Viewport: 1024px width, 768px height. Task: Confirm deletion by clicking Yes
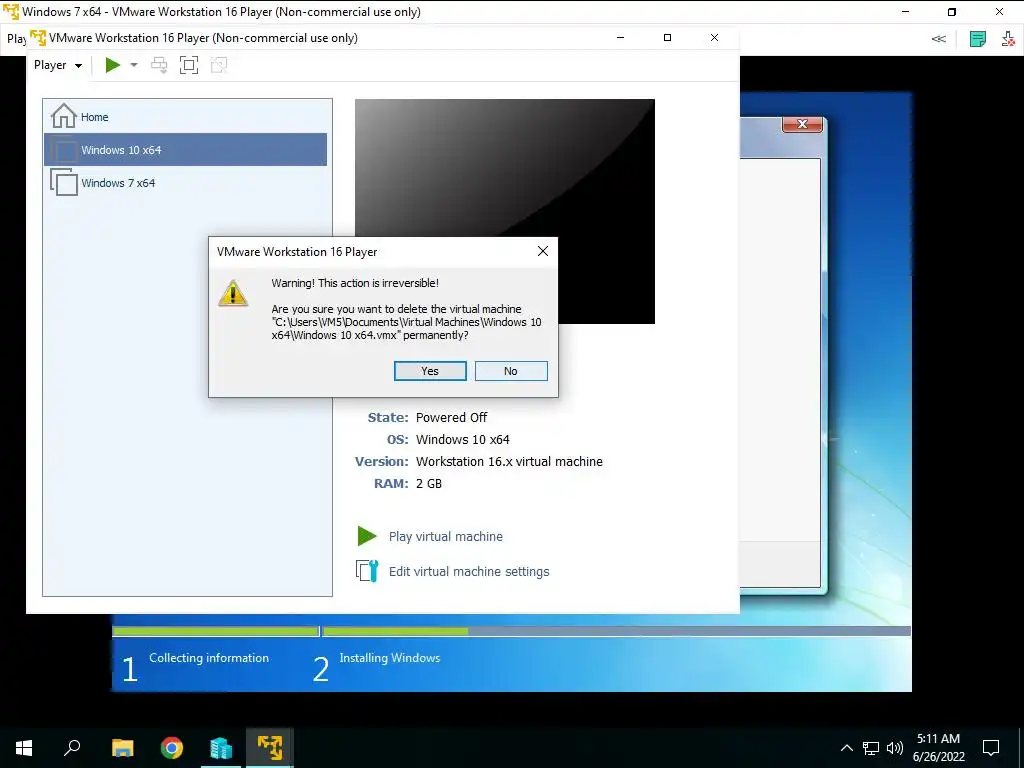click(x=430, y=371)
